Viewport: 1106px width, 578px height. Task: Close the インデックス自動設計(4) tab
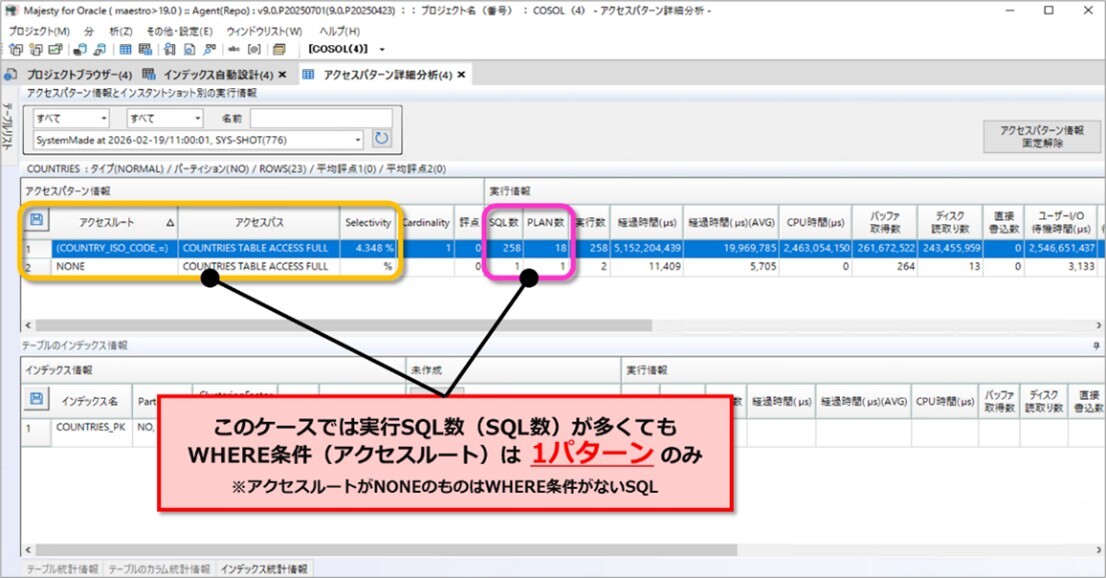click(282, 75)
